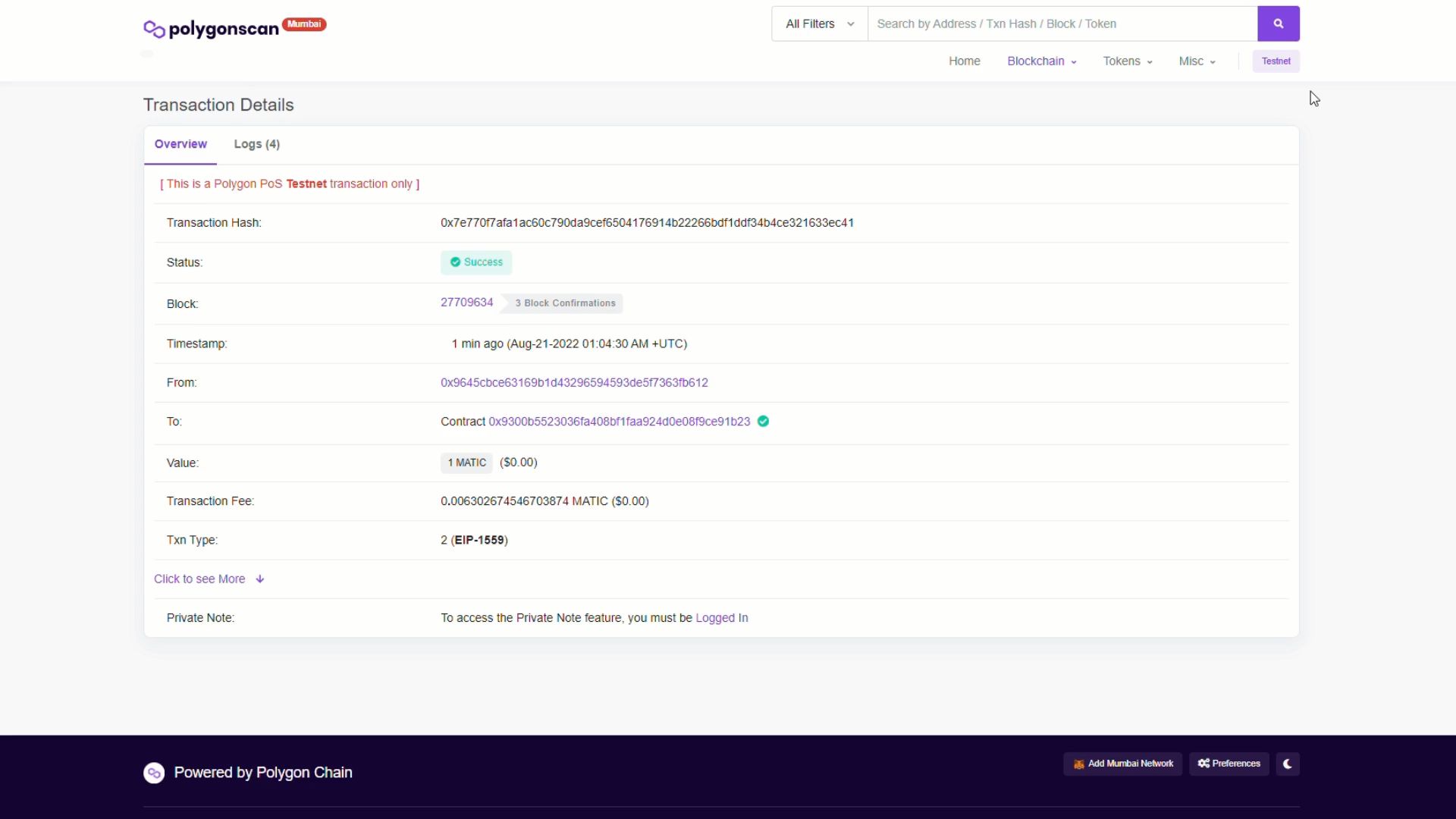
Task: Expand the Blockchain menu
Action: [1042, 61]
